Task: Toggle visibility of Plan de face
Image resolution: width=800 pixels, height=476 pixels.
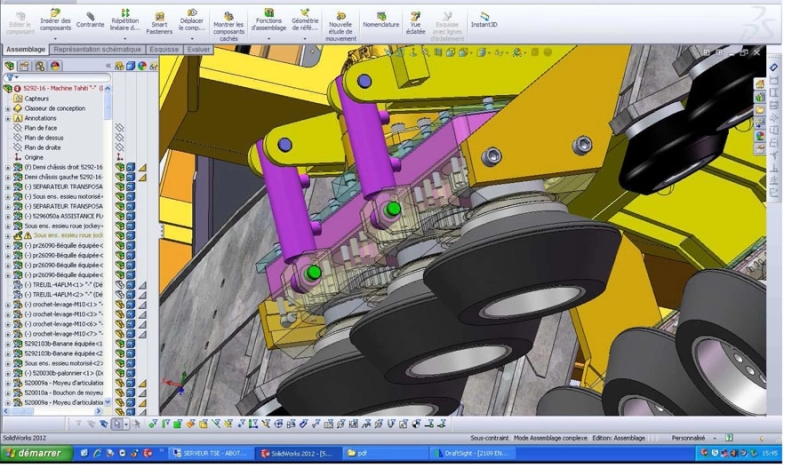Action: pos(119,128)
